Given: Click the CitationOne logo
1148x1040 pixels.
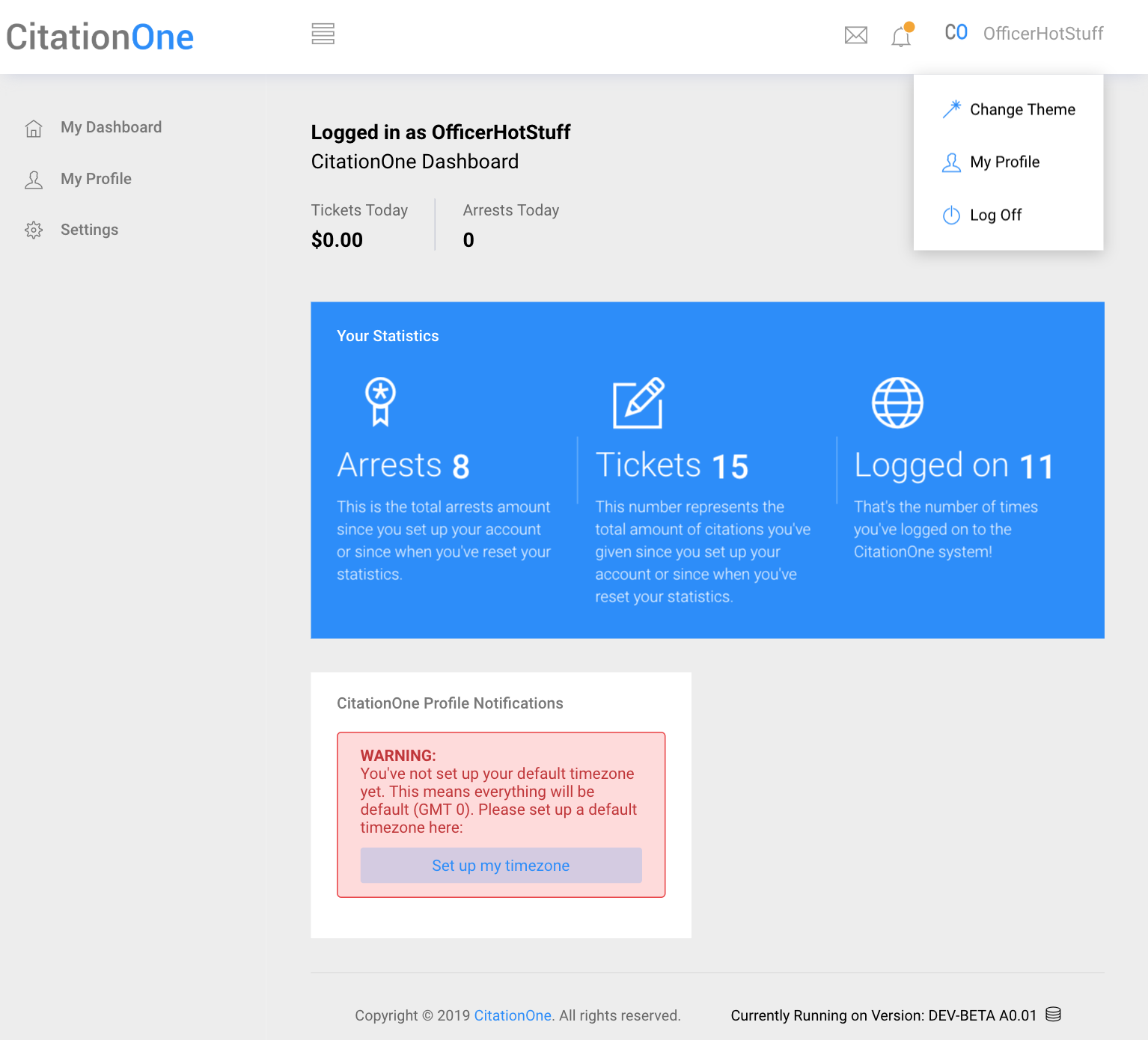Looking at the screenshot, I should click(x=100, y=37).
